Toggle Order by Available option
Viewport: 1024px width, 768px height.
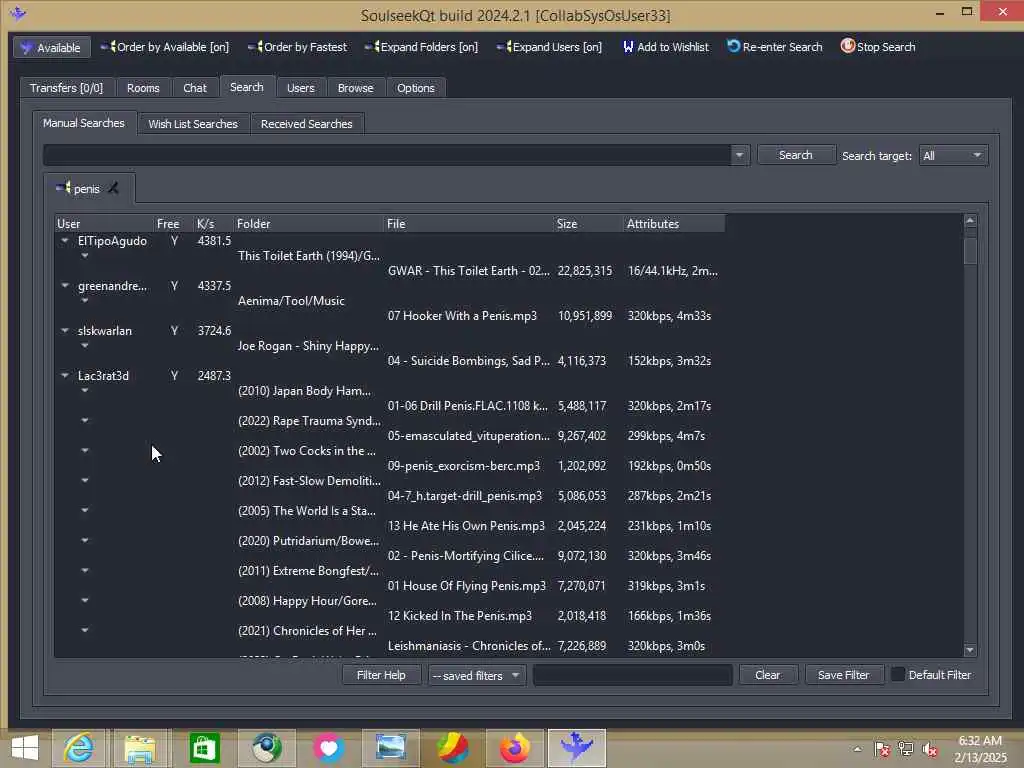click(165, 47)
